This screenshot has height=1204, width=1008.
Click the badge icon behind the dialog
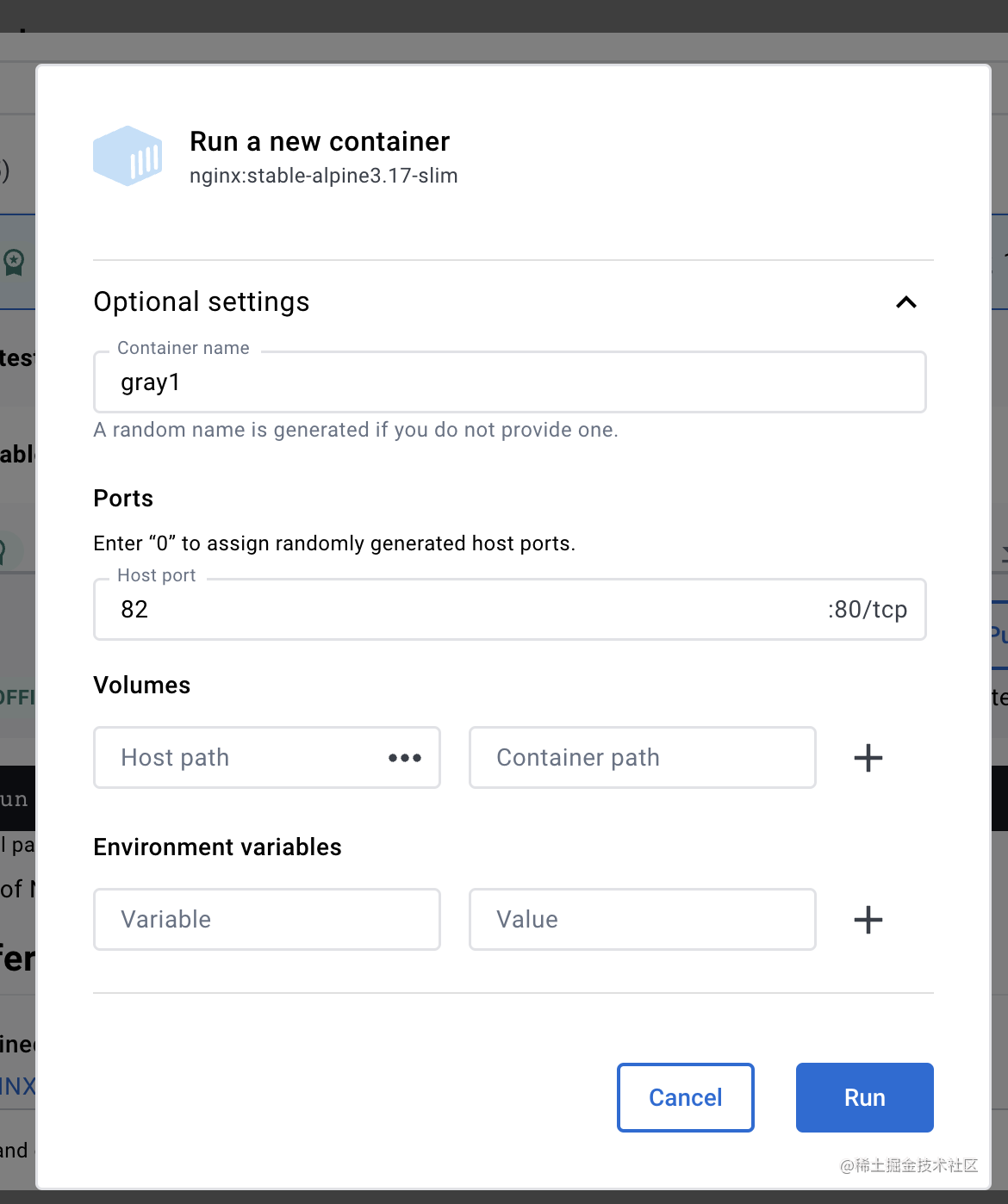15,262
